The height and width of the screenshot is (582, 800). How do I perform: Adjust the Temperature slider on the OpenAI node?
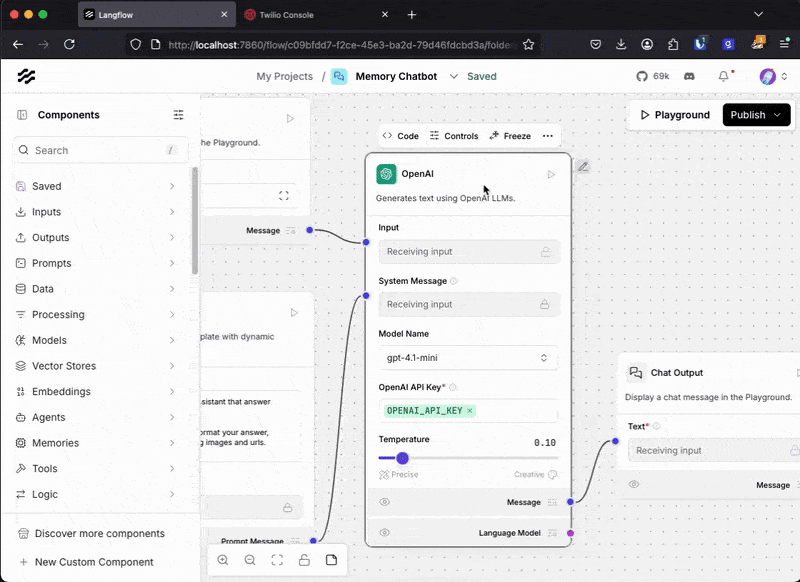[403, 458]
